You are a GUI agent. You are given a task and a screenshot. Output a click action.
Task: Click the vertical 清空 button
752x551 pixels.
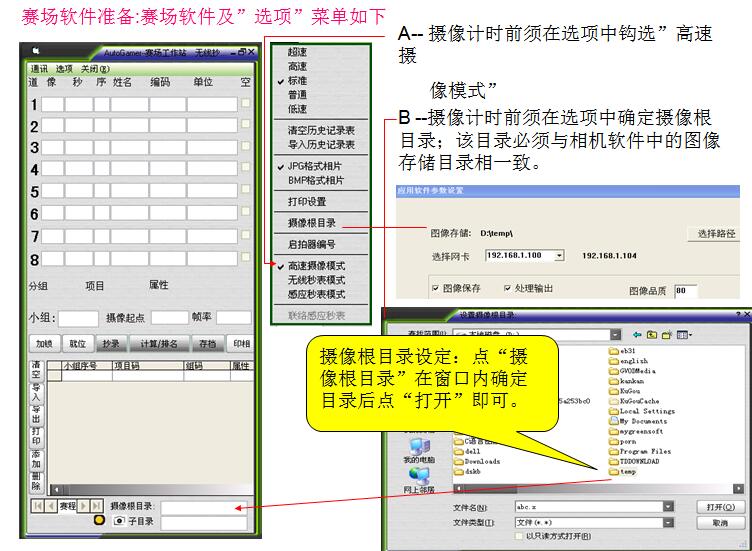click(36, 370)
